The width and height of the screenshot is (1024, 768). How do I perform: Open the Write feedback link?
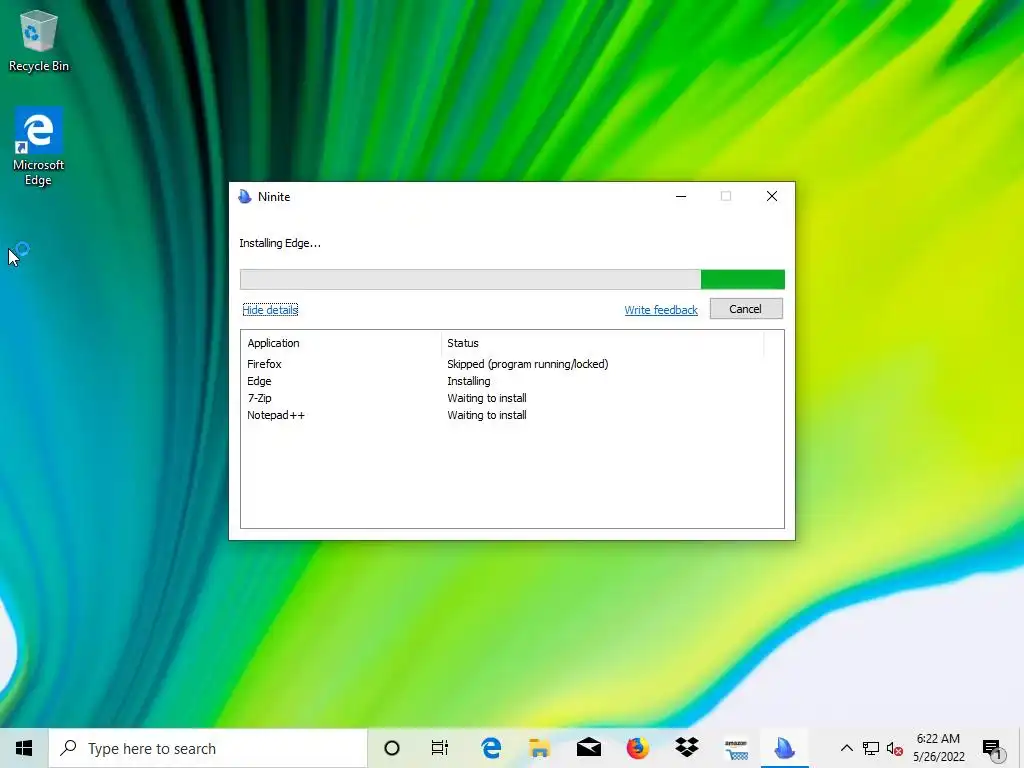[661, 310]
